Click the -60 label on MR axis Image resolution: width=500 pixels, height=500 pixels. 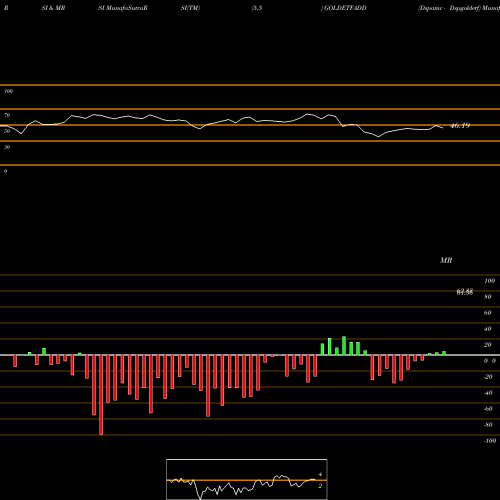(x=488, y=409)
